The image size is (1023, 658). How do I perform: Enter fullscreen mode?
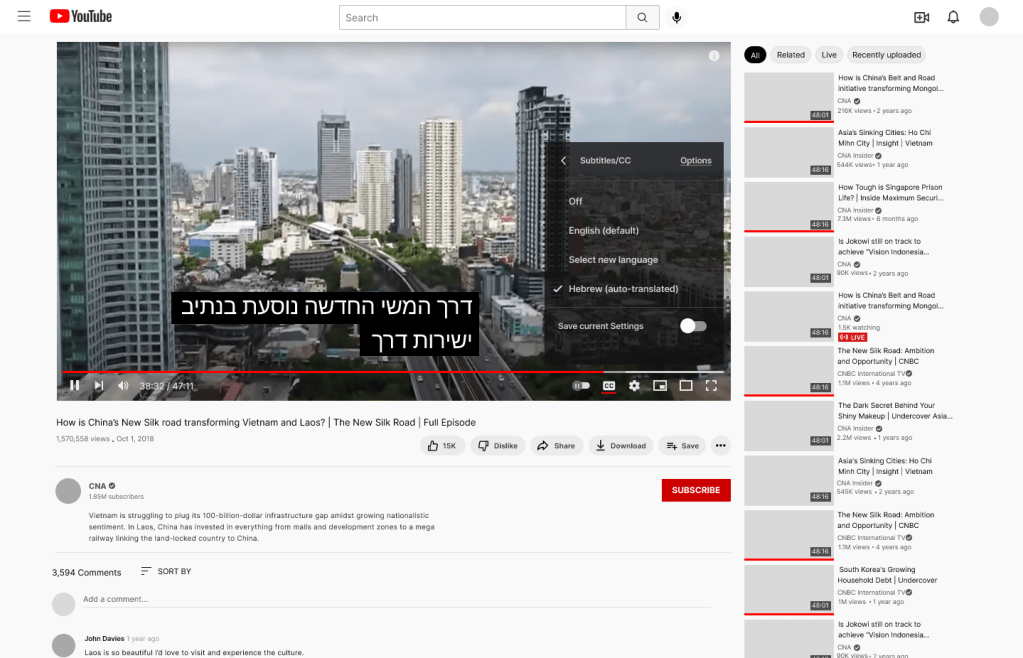pyautogui.click(x=712, y=385)
